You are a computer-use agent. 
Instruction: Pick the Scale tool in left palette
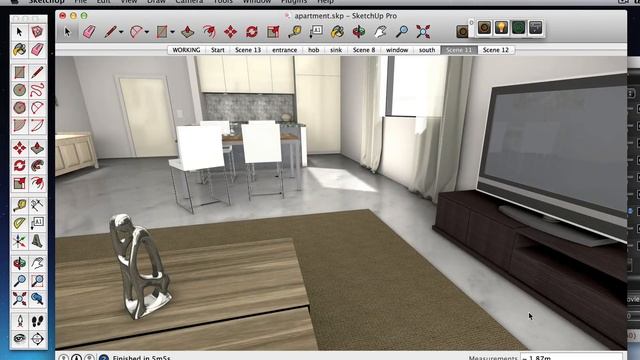(19, 183)
